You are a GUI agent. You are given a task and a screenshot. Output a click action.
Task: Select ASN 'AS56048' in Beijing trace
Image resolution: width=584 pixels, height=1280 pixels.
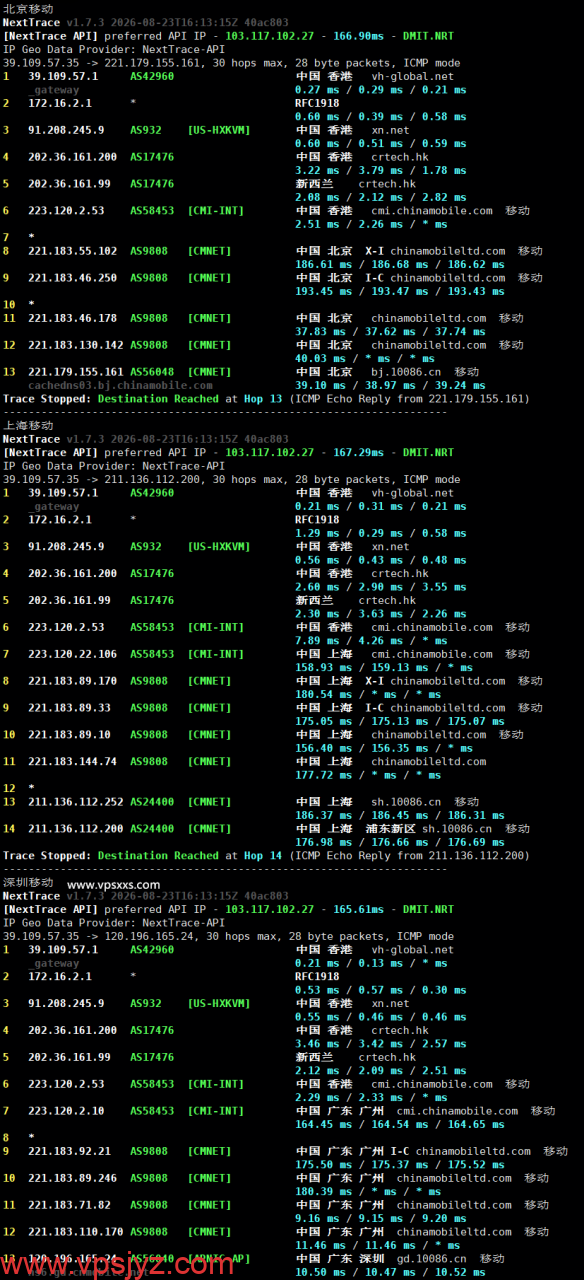[x=152, y=372]
